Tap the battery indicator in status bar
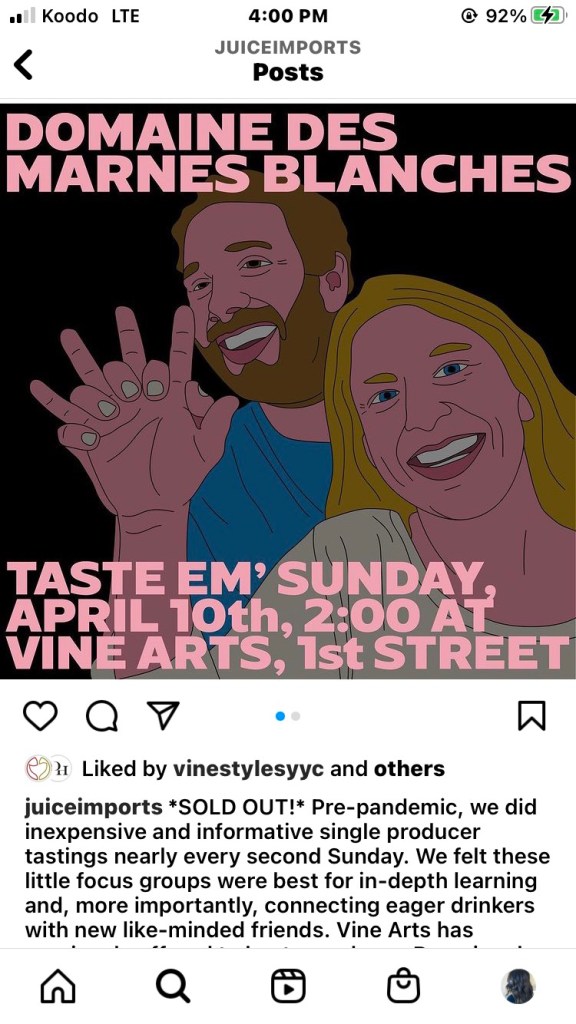 pos(548,16)
